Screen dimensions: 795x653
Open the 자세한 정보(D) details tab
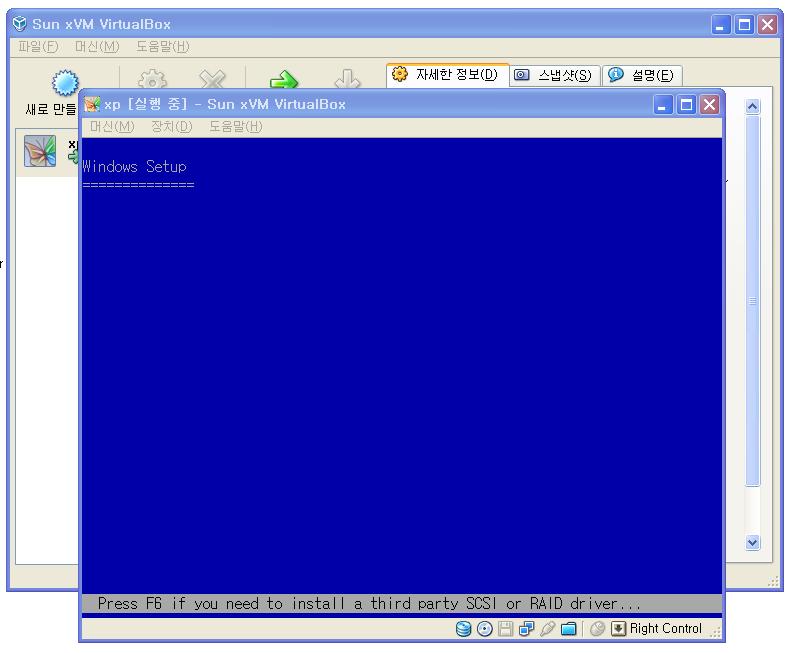coord(447,75)
